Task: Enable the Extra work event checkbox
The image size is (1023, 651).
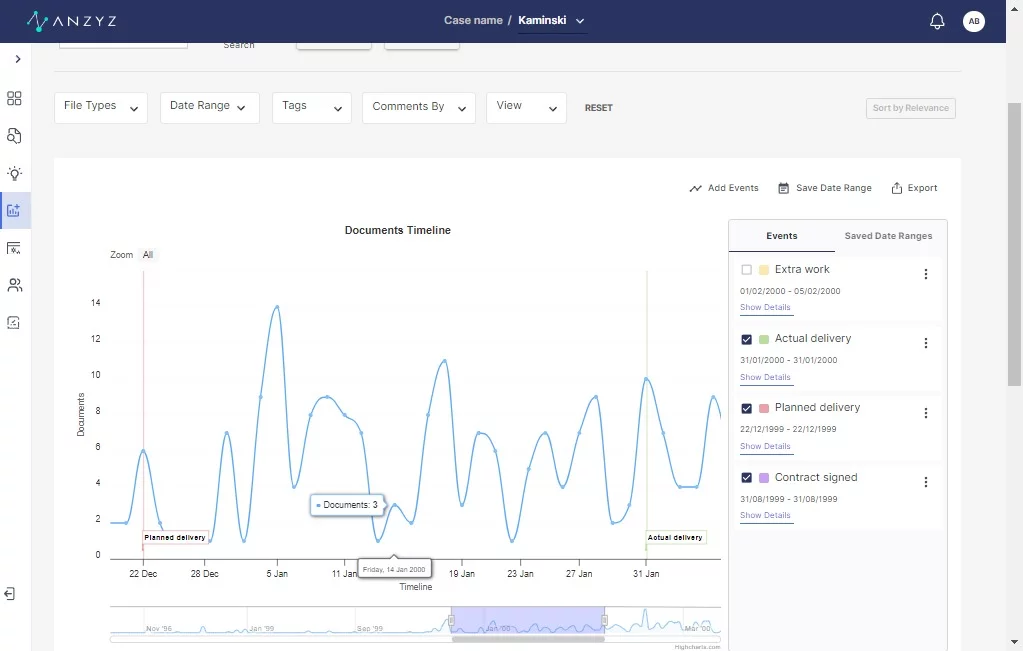Action: (x=746, y=269)
